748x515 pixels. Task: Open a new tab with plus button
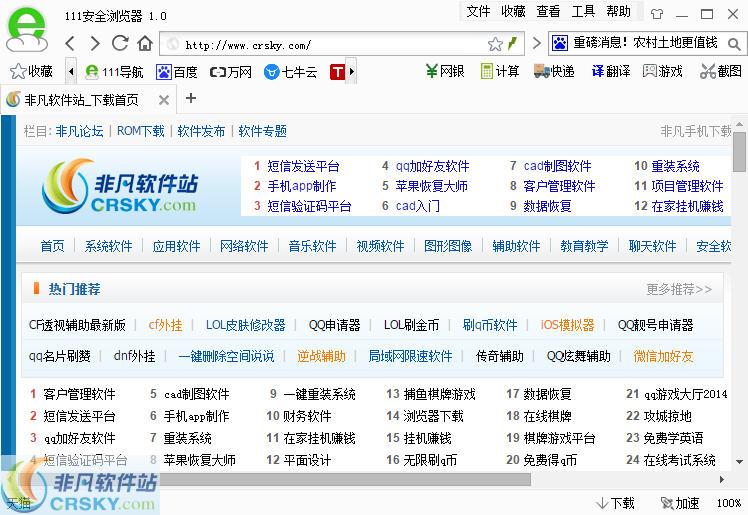point(191,98)
